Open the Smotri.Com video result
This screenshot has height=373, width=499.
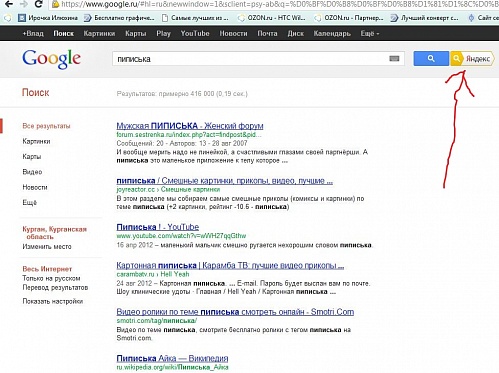[x=235, y=312]
